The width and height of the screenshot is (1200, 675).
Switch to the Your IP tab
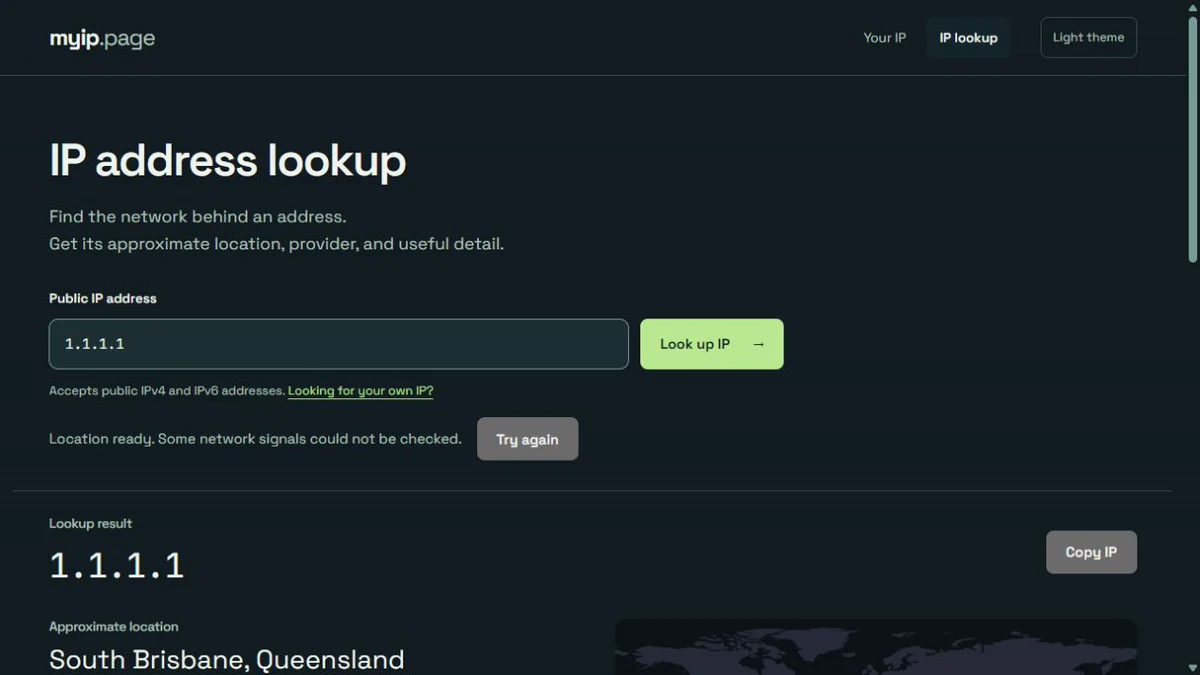tap(884, 38)
